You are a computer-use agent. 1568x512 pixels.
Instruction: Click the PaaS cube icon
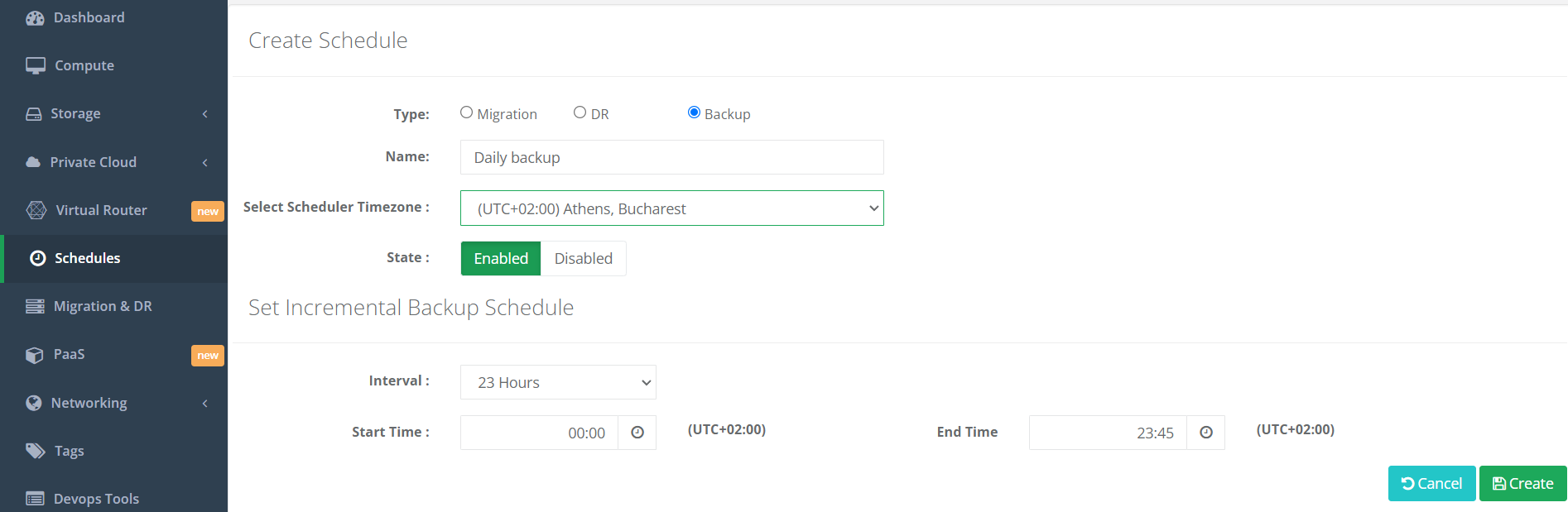coord(35,355)
